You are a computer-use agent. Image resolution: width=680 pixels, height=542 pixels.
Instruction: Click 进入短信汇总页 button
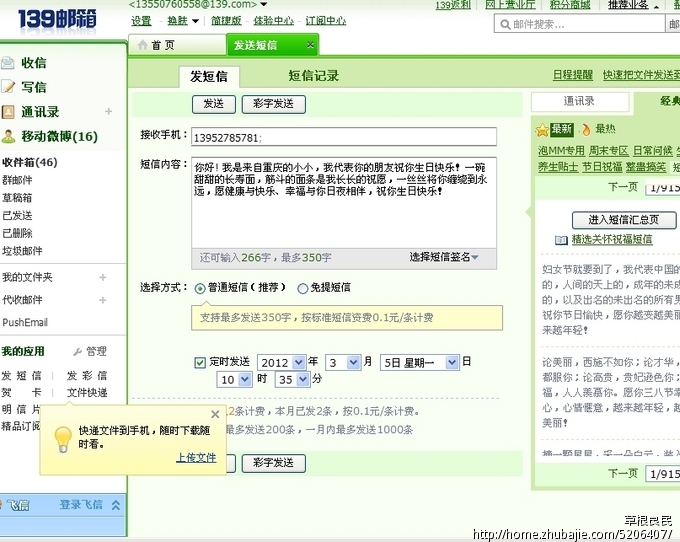[x=624, y=220]
